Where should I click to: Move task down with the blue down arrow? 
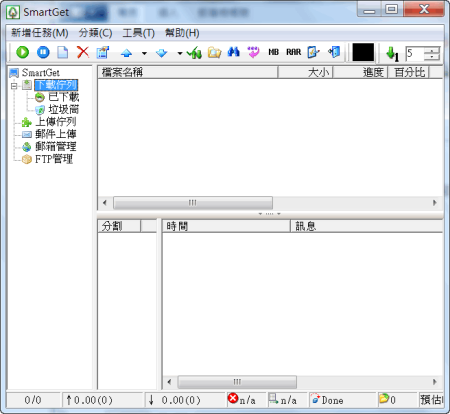(x=162, y=53)
